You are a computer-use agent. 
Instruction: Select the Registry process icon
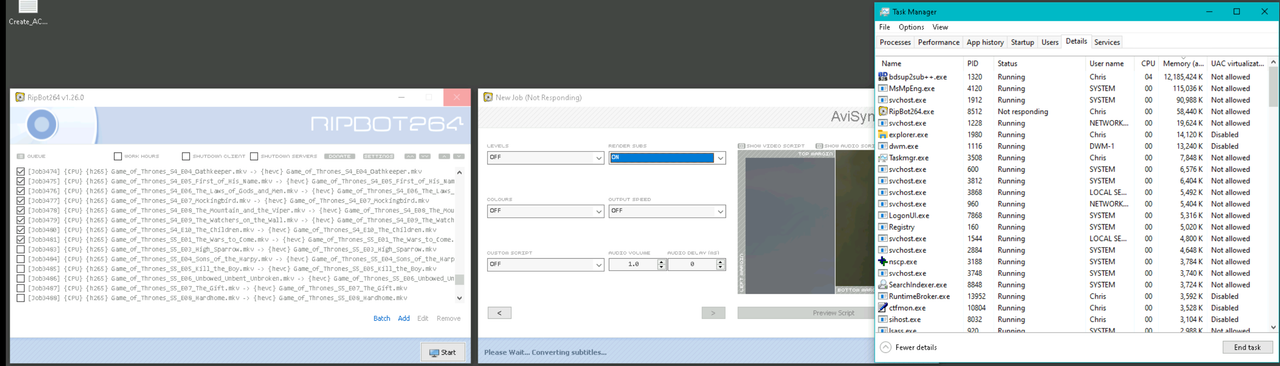click(882, 227)
